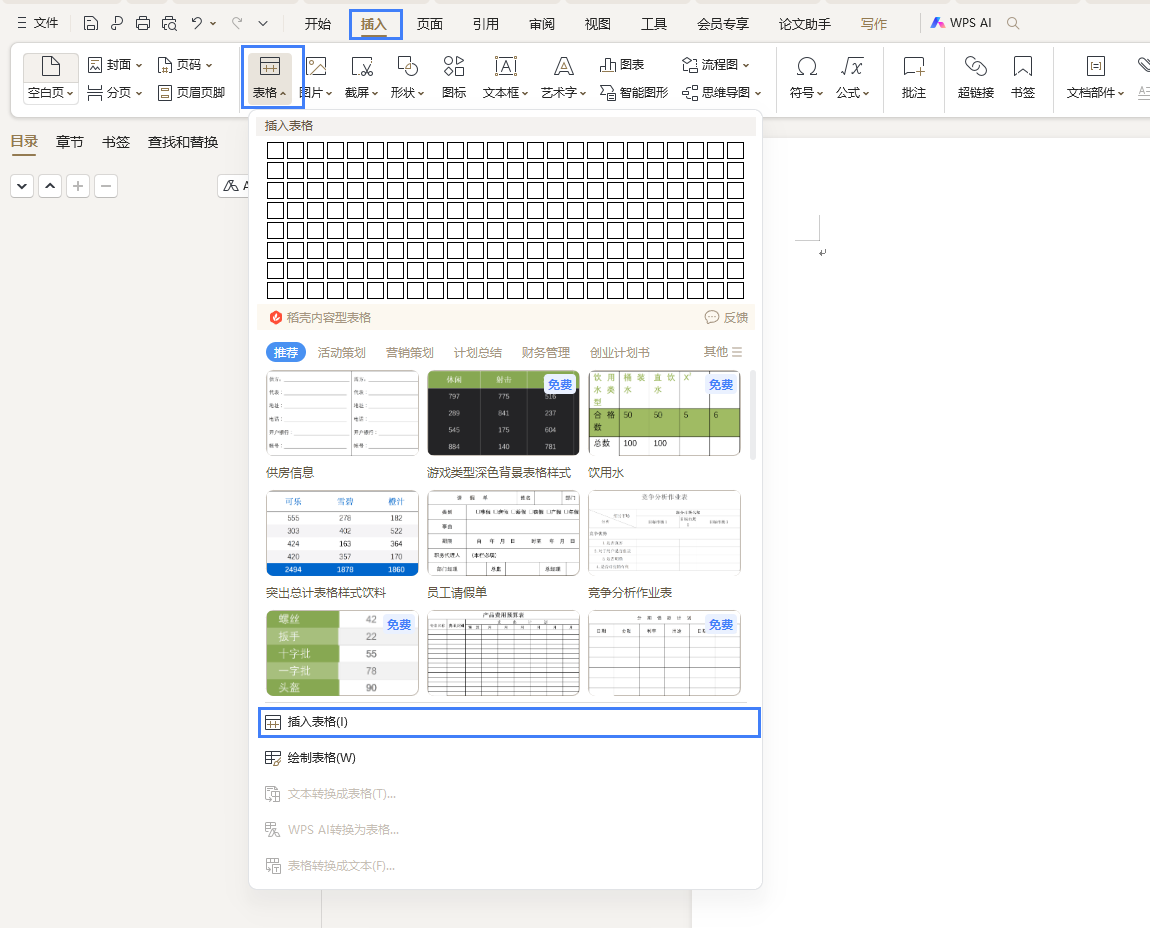This screenshot has width=1150, height=928.
Task: Click the Feedback (反馈) link
Action: [x=727, y=318]
